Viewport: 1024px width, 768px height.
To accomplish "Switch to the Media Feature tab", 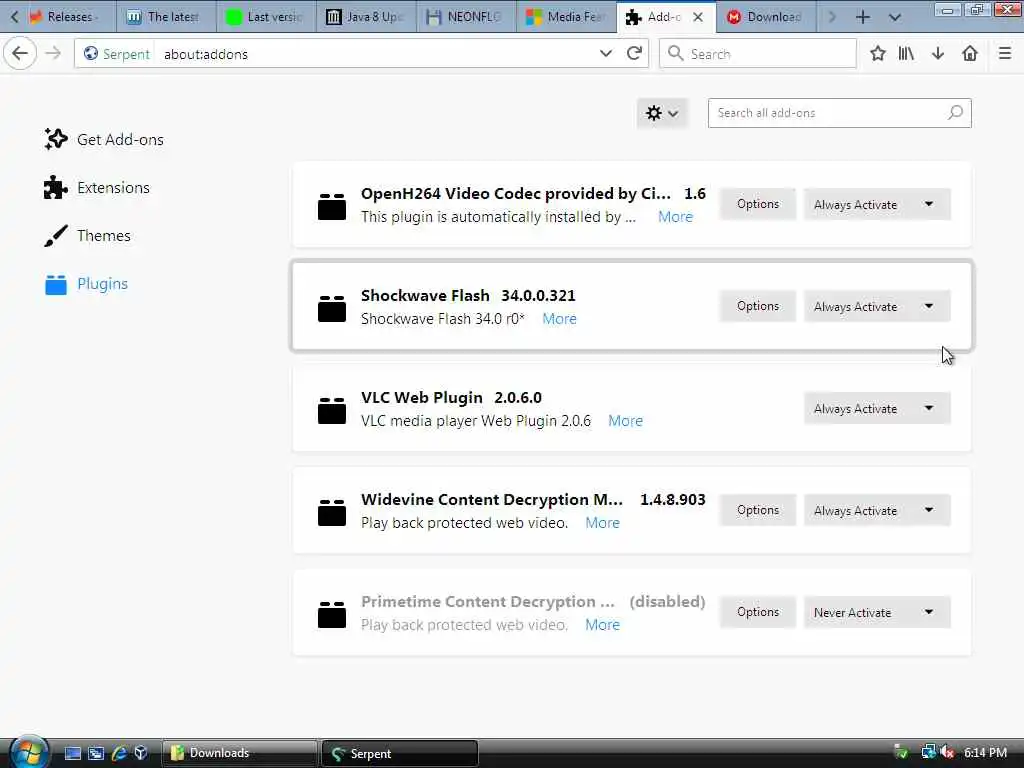I will pyautogui.click(x=567, y=17).
